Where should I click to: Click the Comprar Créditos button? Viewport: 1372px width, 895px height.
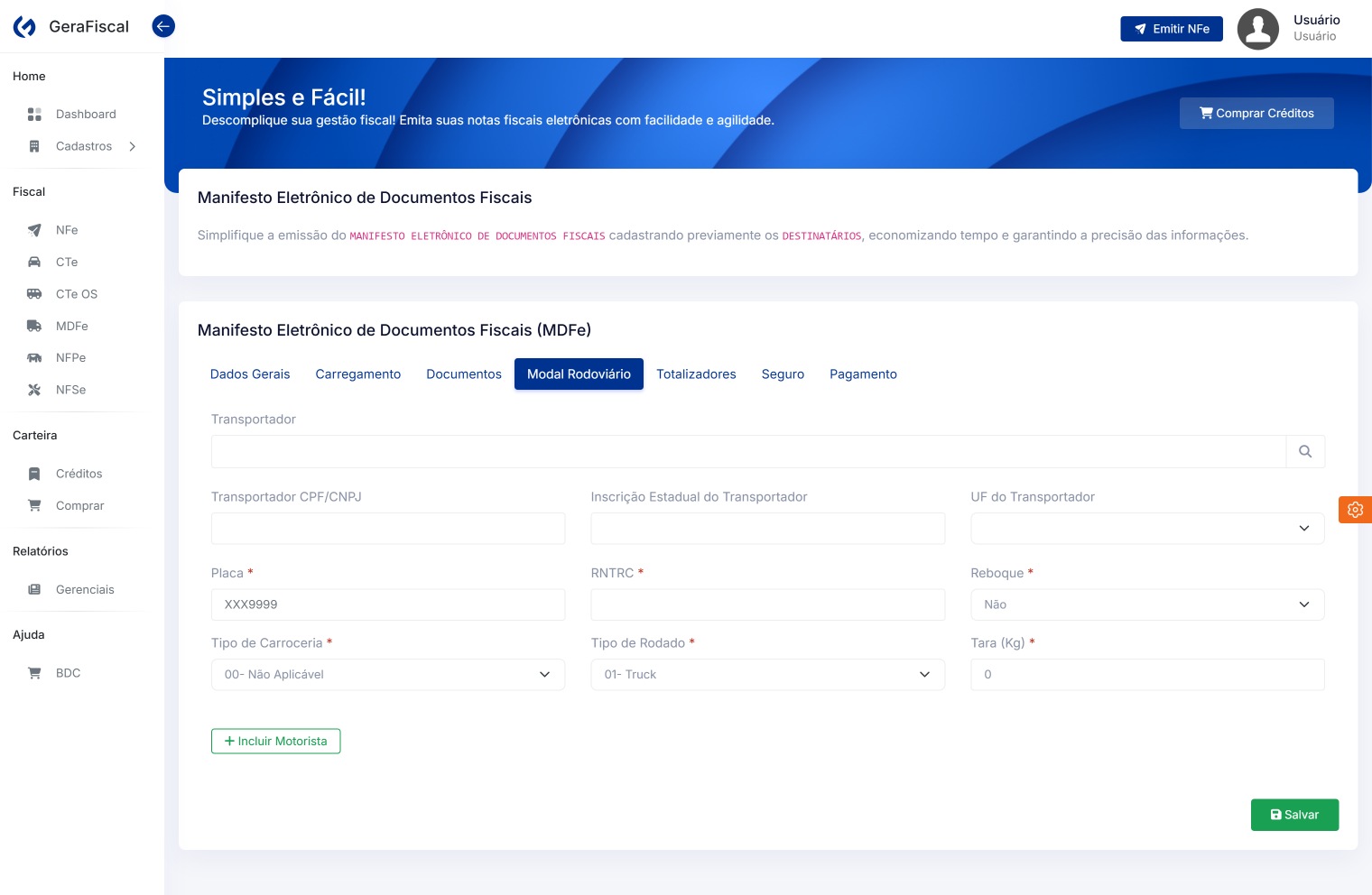click(1256, 114)
